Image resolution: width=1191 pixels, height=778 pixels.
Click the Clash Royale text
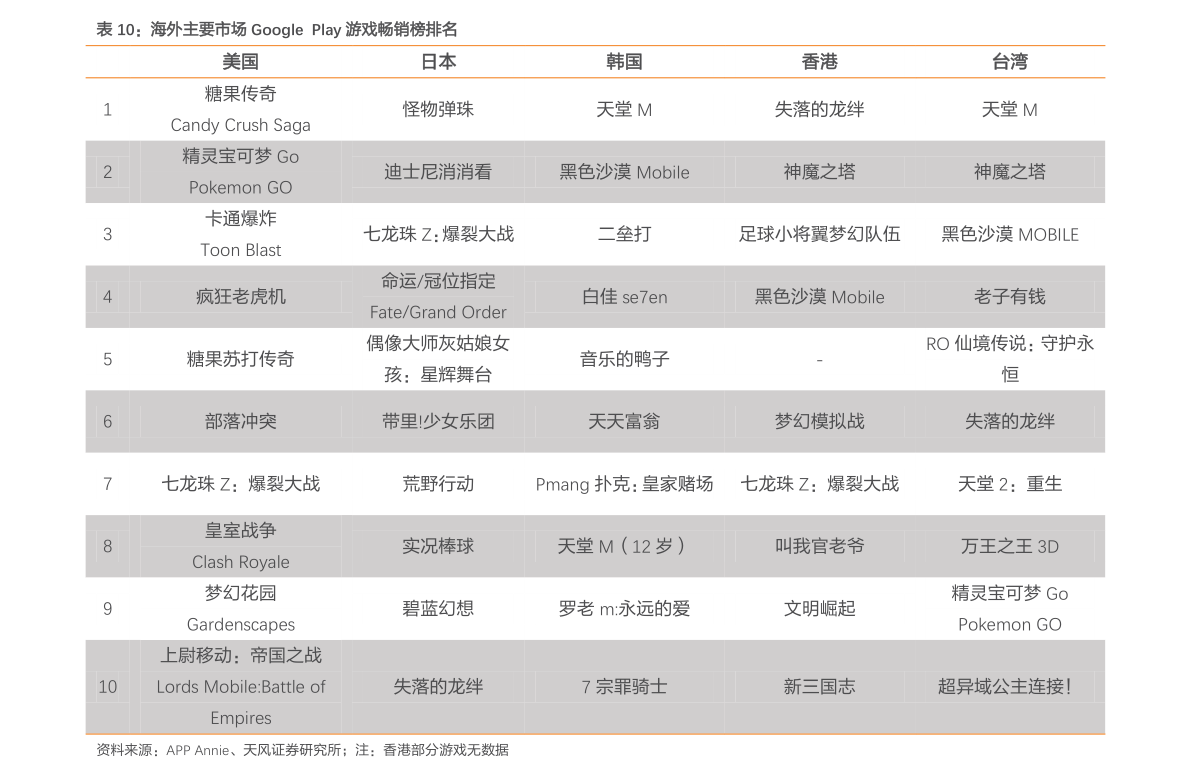[240, 561]
